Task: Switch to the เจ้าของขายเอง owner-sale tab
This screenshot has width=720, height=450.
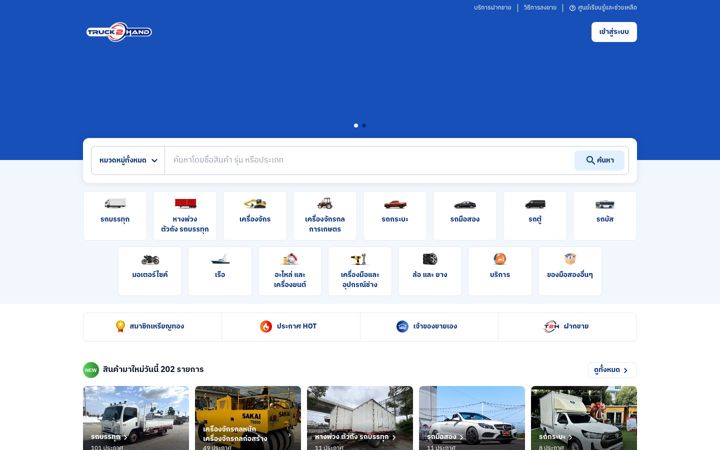Action: 429,326
